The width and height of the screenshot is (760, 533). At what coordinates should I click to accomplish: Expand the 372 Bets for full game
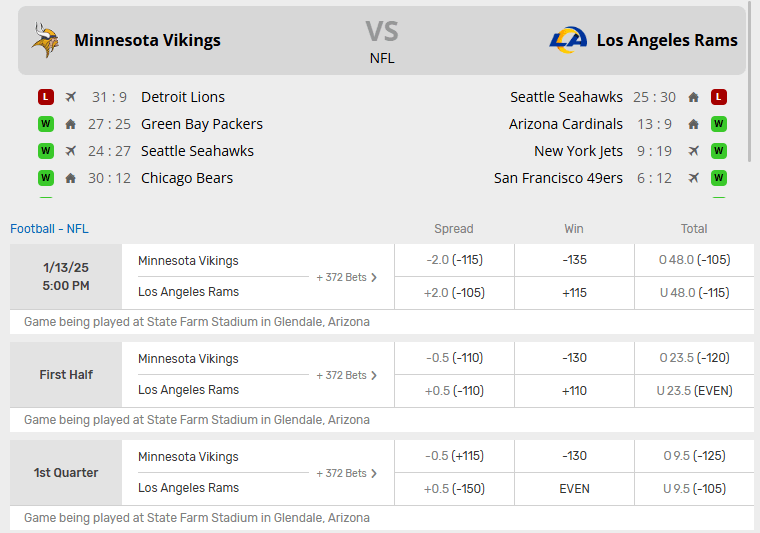(x=347, y=277)
